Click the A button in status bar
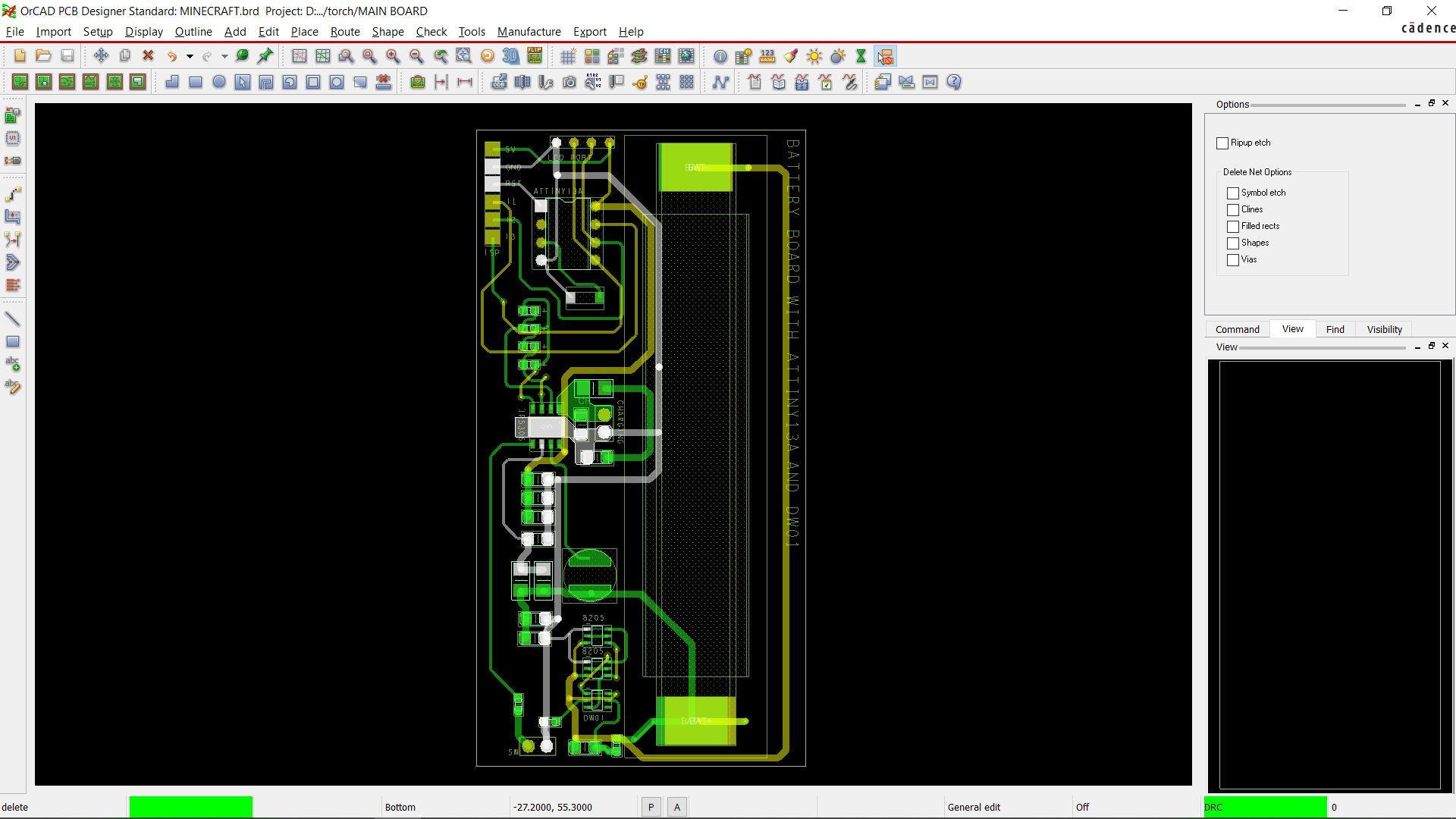The image size is (1456, 819). tap(677, 808)
